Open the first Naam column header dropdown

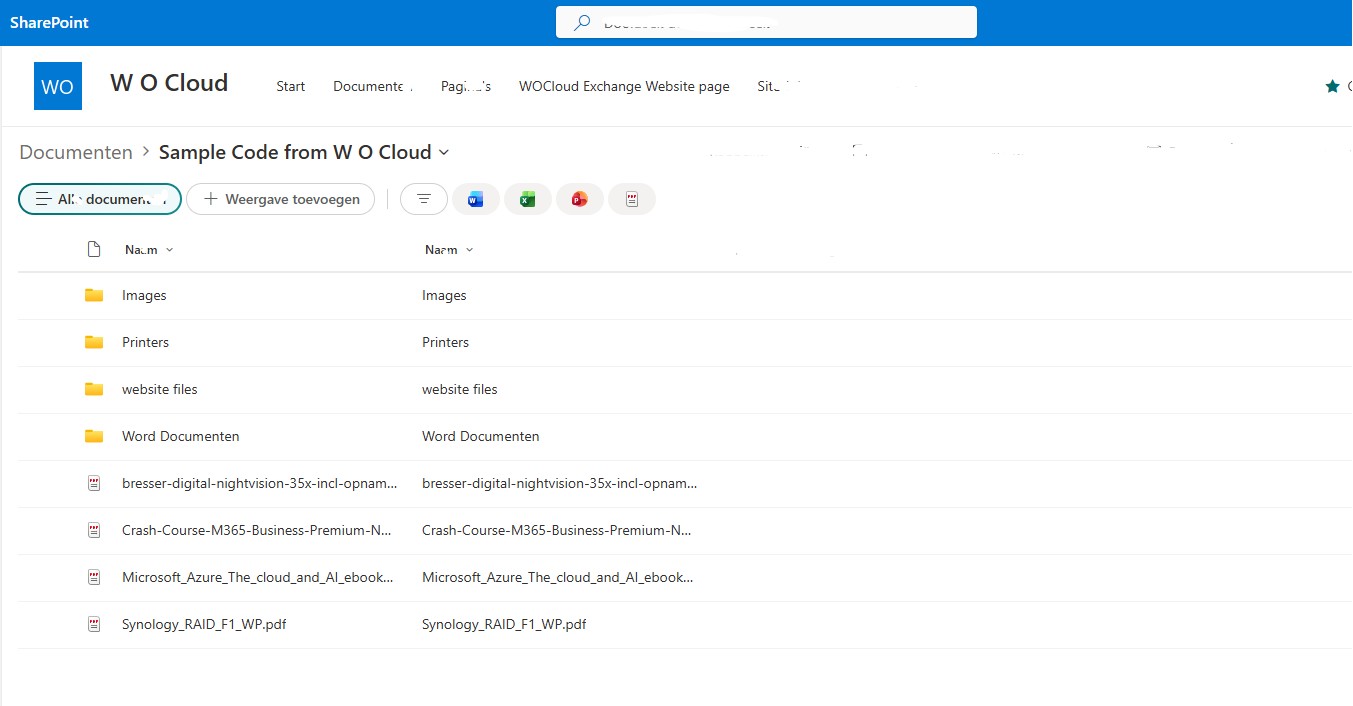click(x=149, y=250)
